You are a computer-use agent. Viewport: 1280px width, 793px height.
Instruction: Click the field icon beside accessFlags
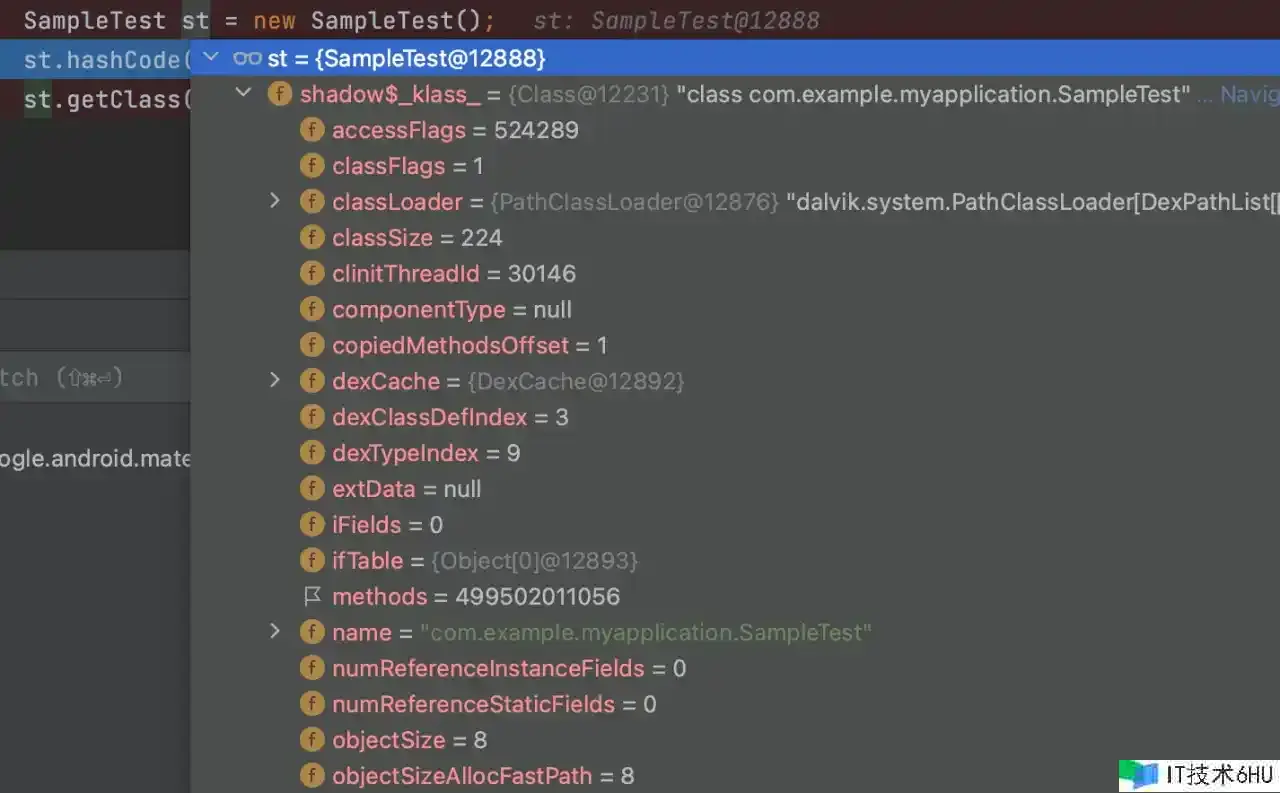tap(313, 130)
